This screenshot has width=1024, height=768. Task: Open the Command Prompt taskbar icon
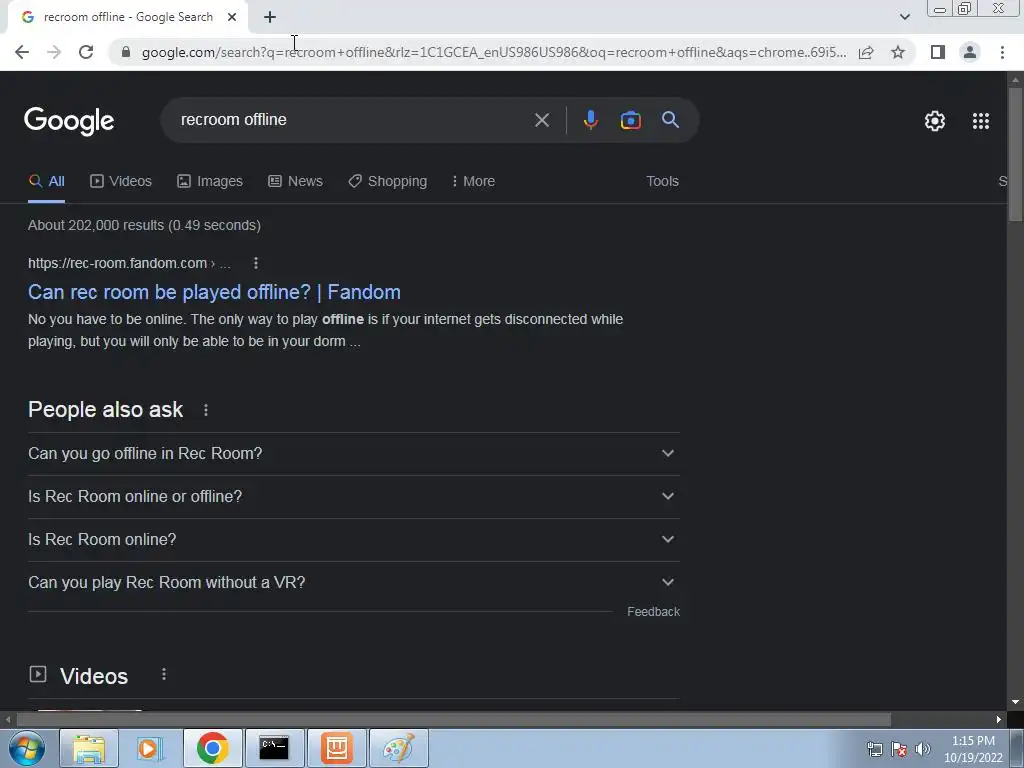click(x=274, y=748)
